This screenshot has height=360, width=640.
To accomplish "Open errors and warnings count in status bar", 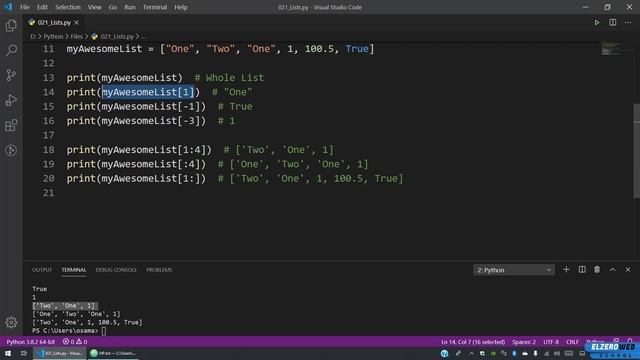I will point(75,342).
